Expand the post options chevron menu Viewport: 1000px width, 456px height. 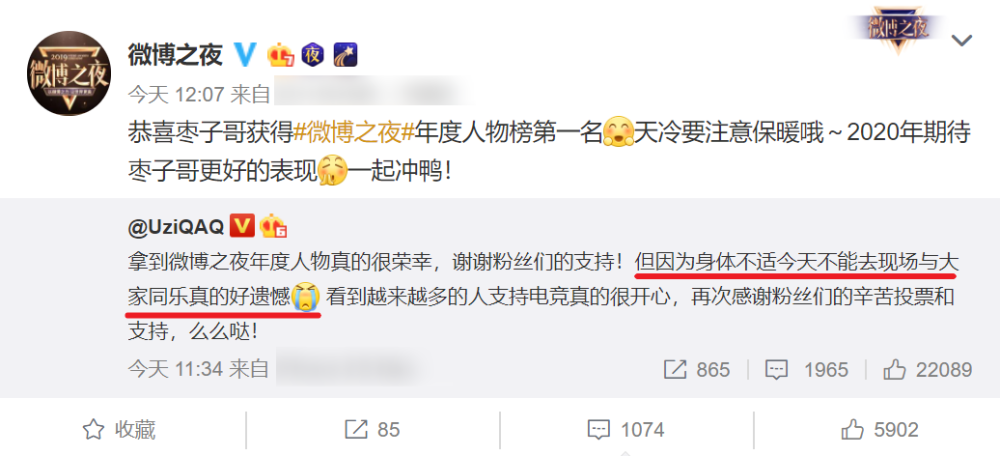point(961,41)
